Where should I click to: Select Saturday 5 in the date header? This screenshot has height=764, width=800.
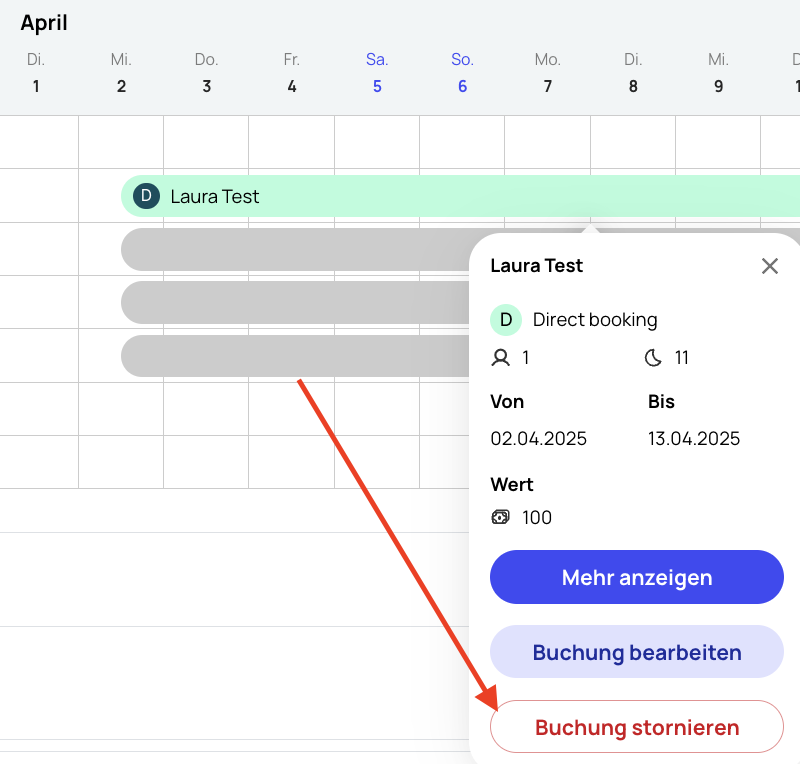coord(377,73)
